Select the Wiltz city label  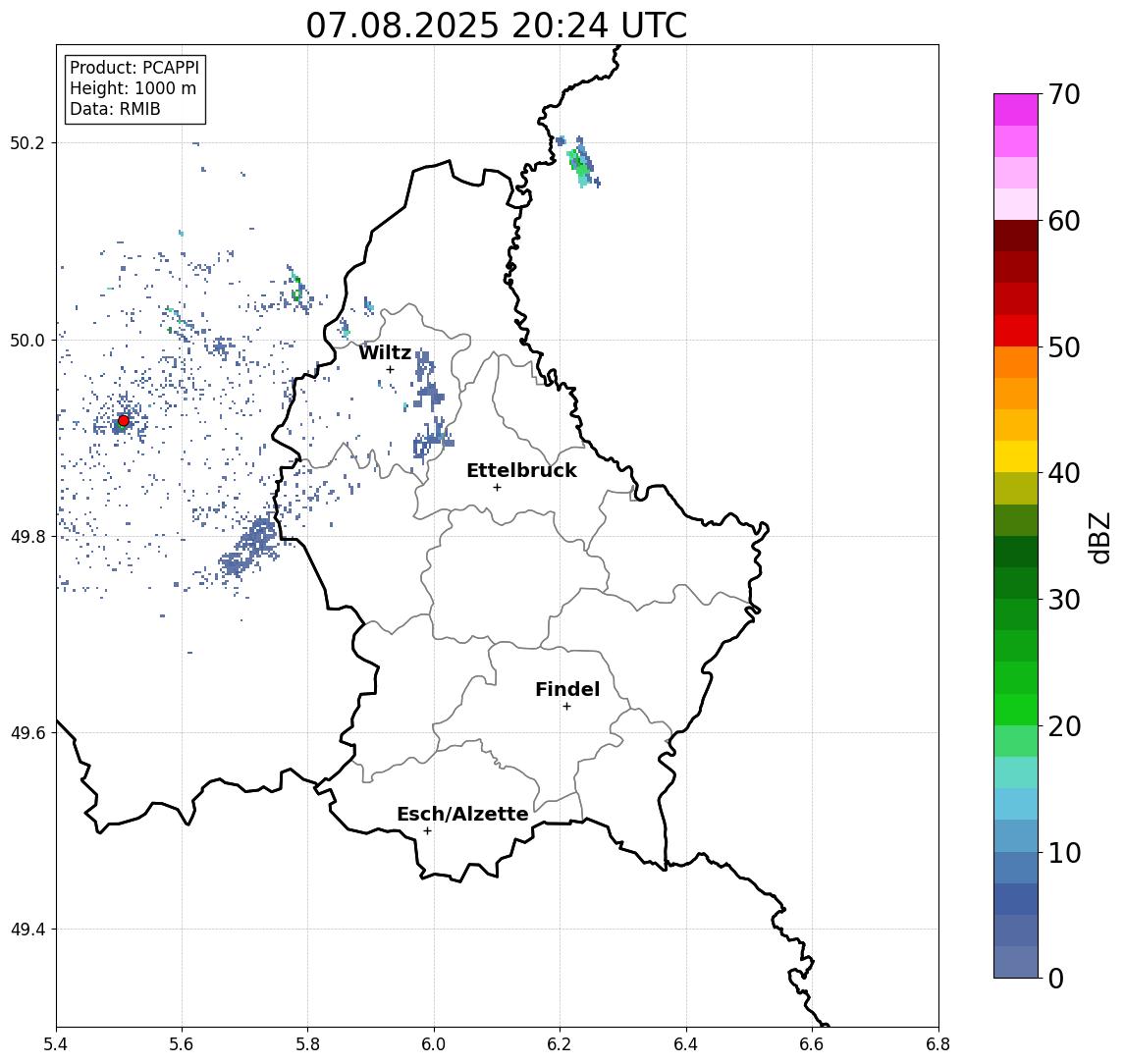385,352
